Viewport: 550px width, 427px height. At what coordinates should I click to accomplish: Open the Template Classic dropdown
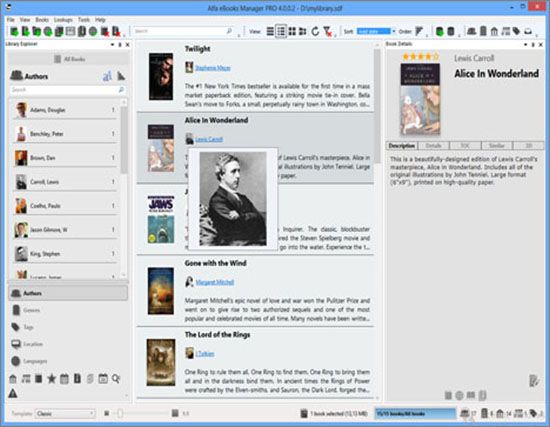pos(65,414)
